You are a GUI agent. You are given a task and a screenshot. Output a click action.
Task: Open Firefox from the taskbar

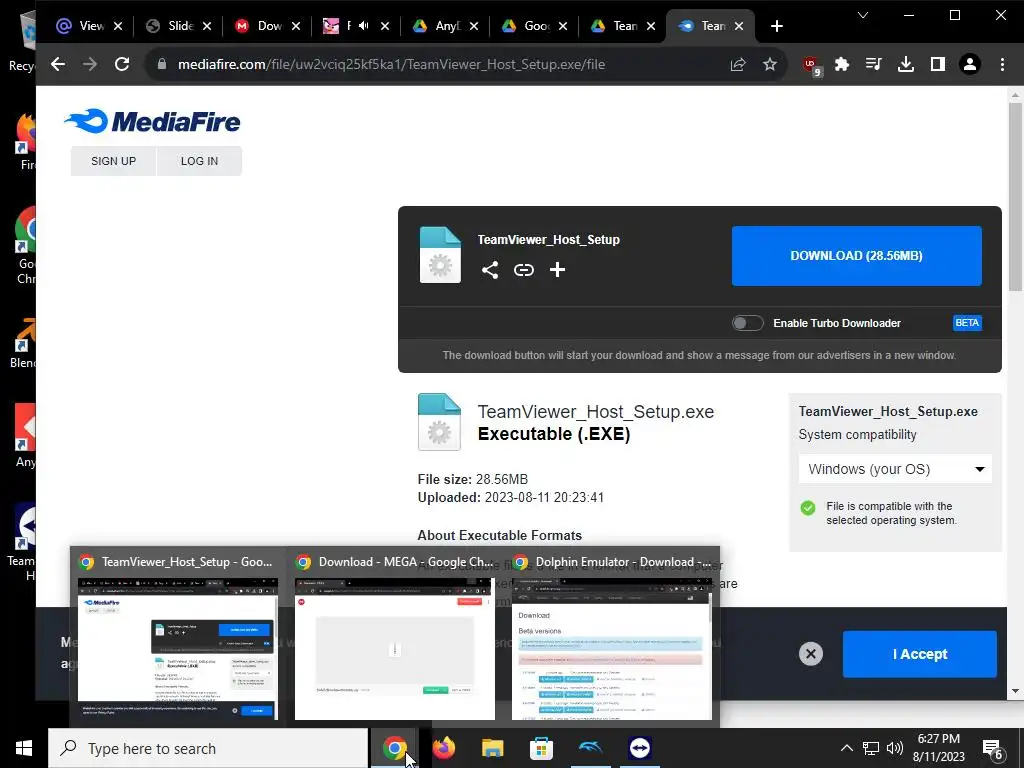click(x=443, y=748)
